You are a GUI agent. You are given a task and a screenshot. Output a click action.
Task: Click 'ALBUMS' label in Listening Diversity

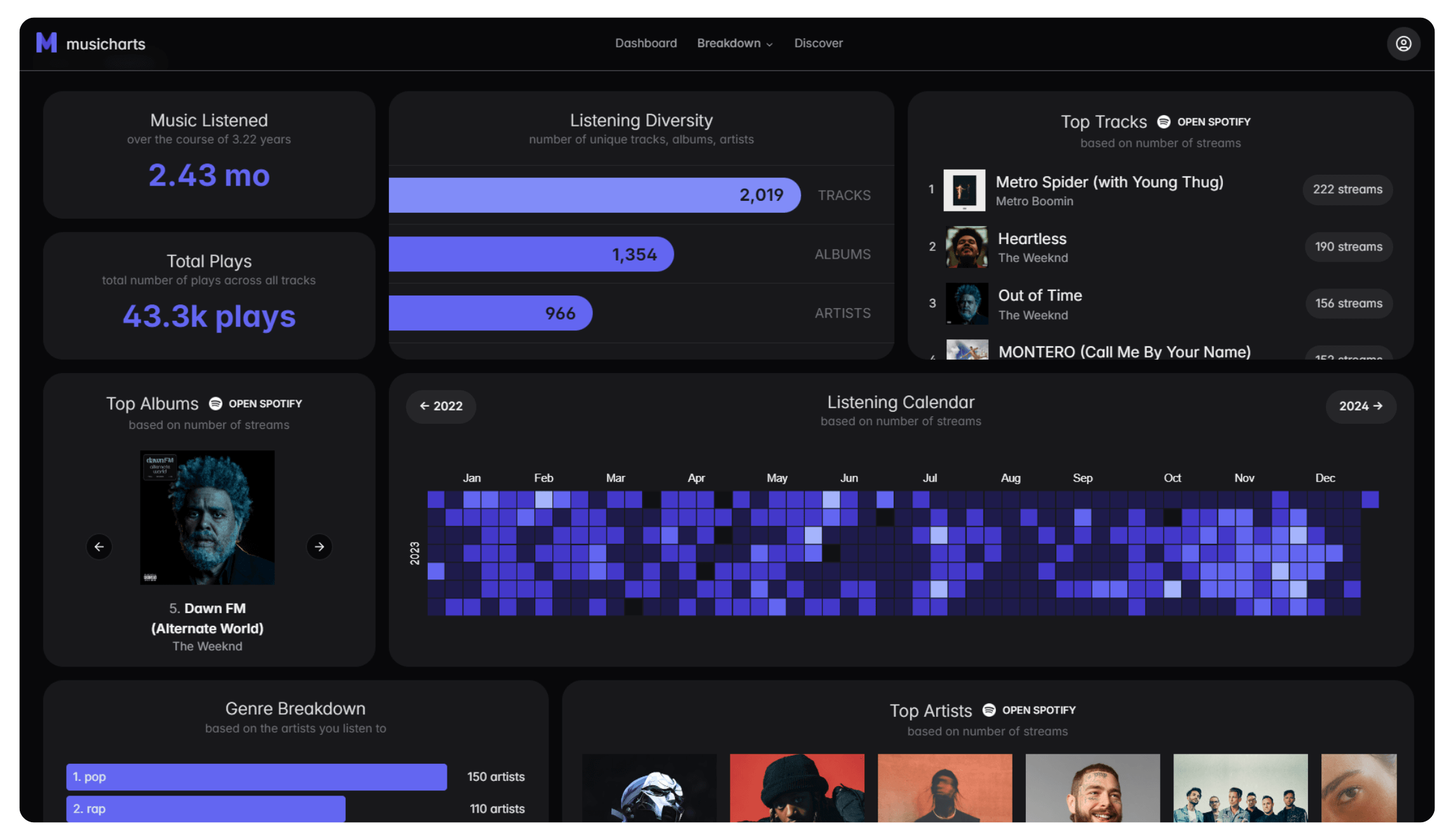(x=843, y=254)
